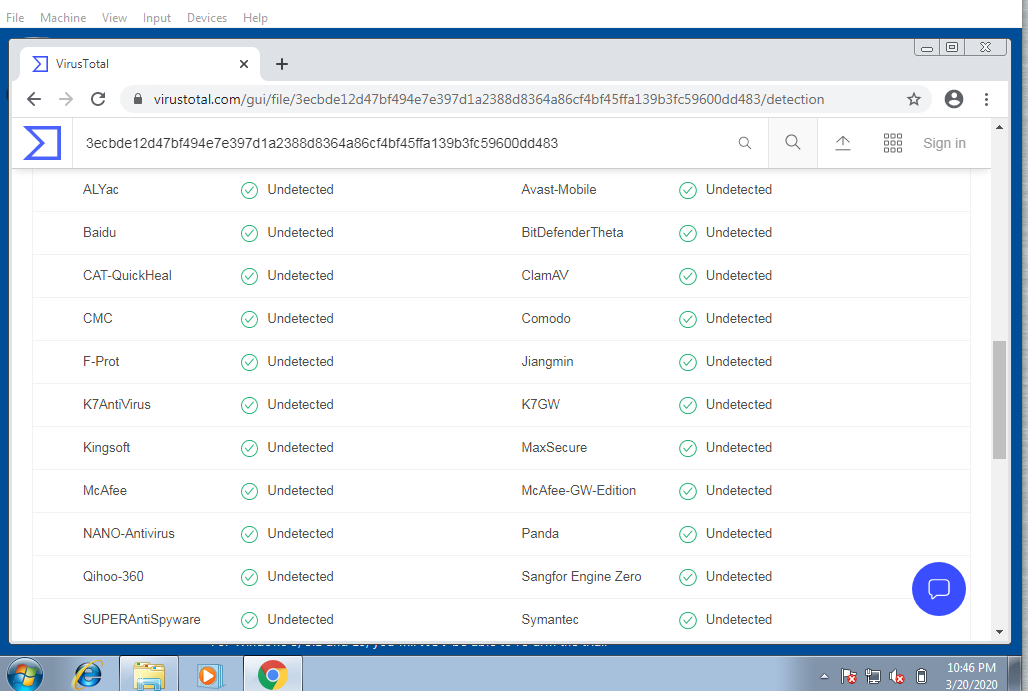Viewport: 1028px width, 691px height.
Task: Click the magnifier inside the hash search field
Action: pyautogui.click(x=745, y=143)
